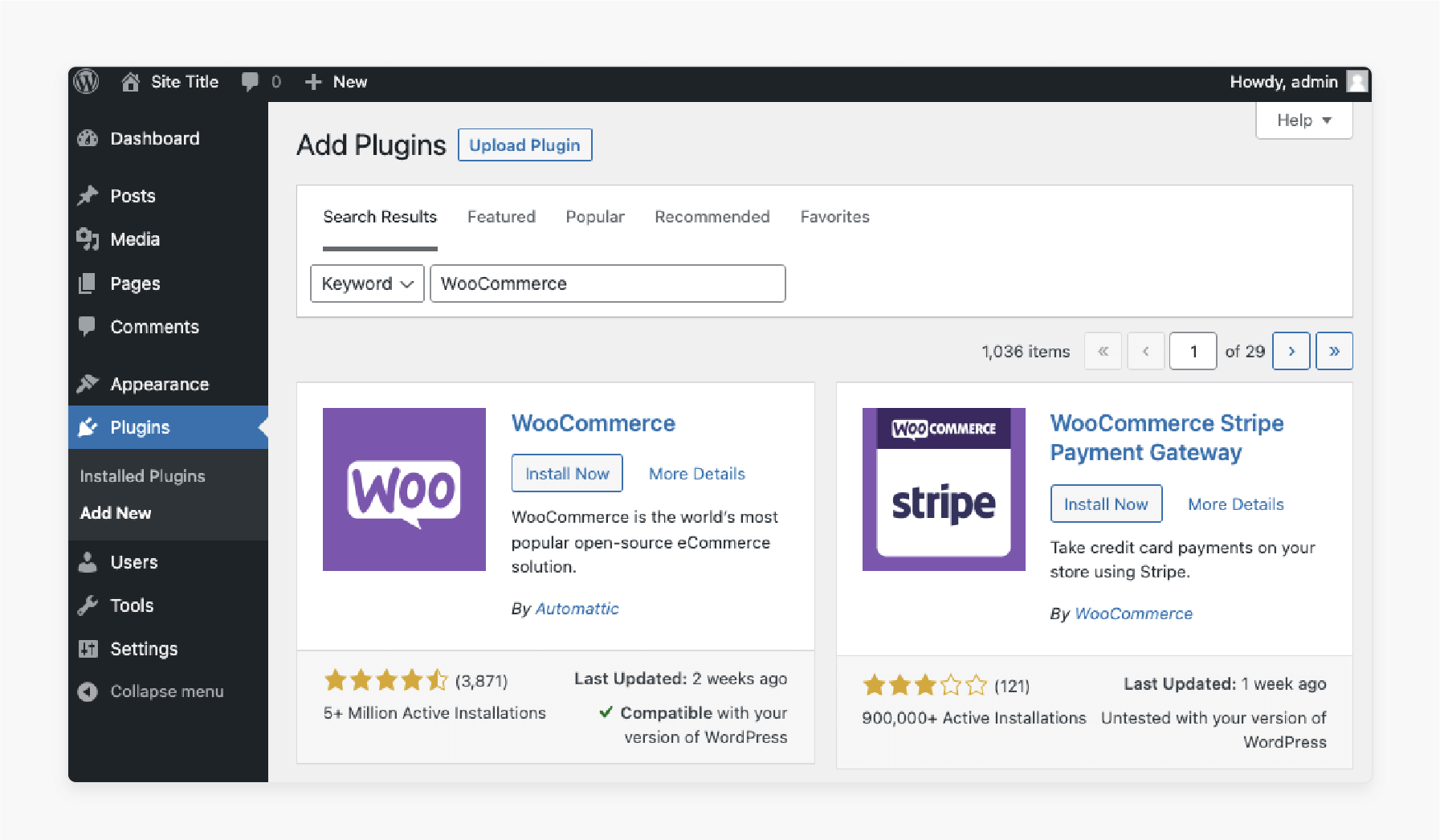Viewport: 1440px width, 840px height.
Task: Click the Tools wrench icon
Action: 88,606
